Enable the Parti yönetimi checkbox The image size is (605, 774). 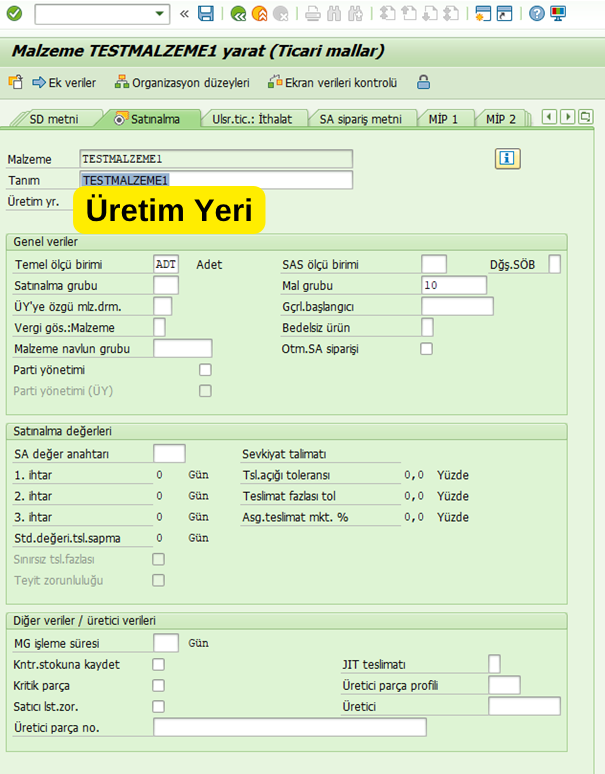pos(205,370)
